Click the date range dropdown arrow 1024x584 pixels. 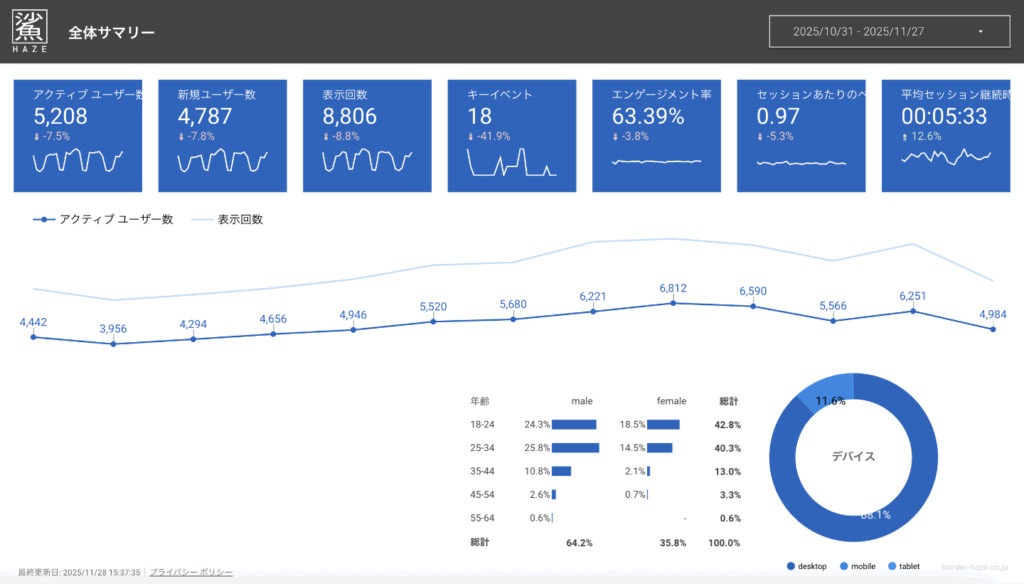[980, 32]
